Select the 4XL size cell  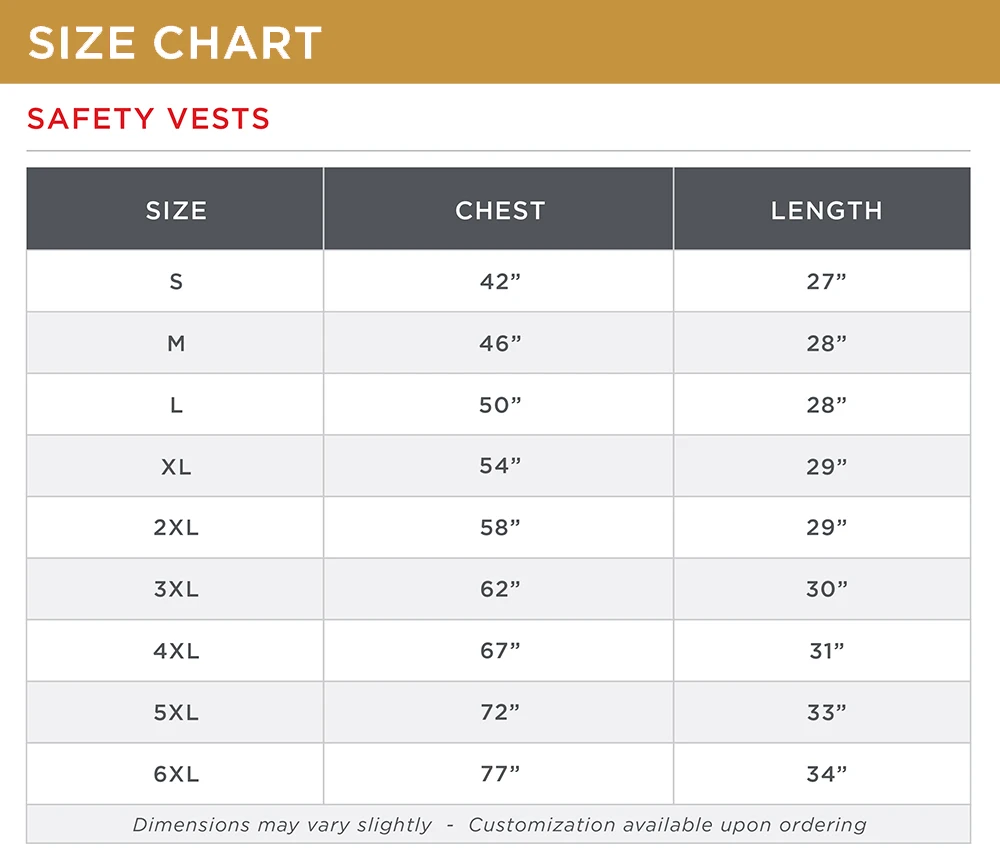(176, 651)
